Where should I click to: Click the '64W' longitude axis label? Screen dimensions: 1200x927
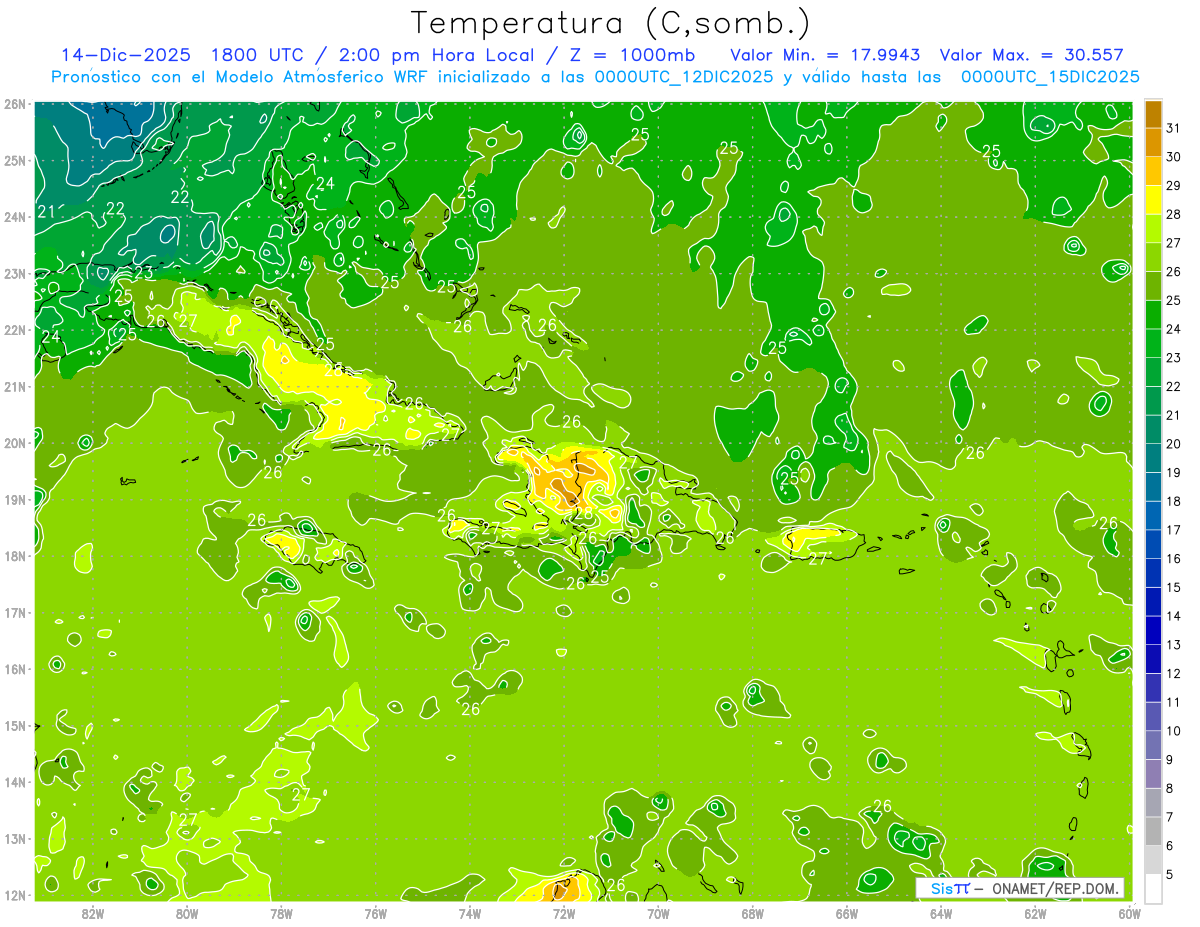pyautogui.click(x=941, y=913)
